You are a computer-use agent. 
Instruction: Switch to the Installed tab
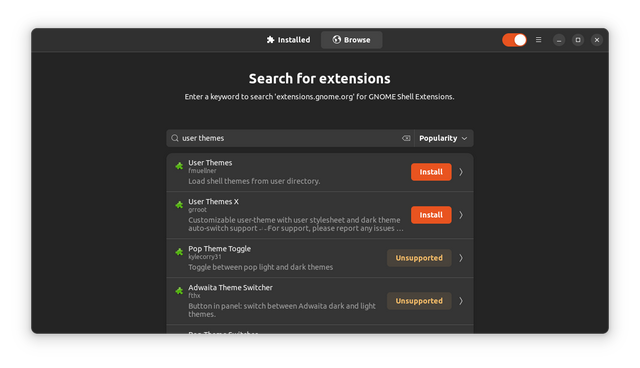[x=289, y=40]
